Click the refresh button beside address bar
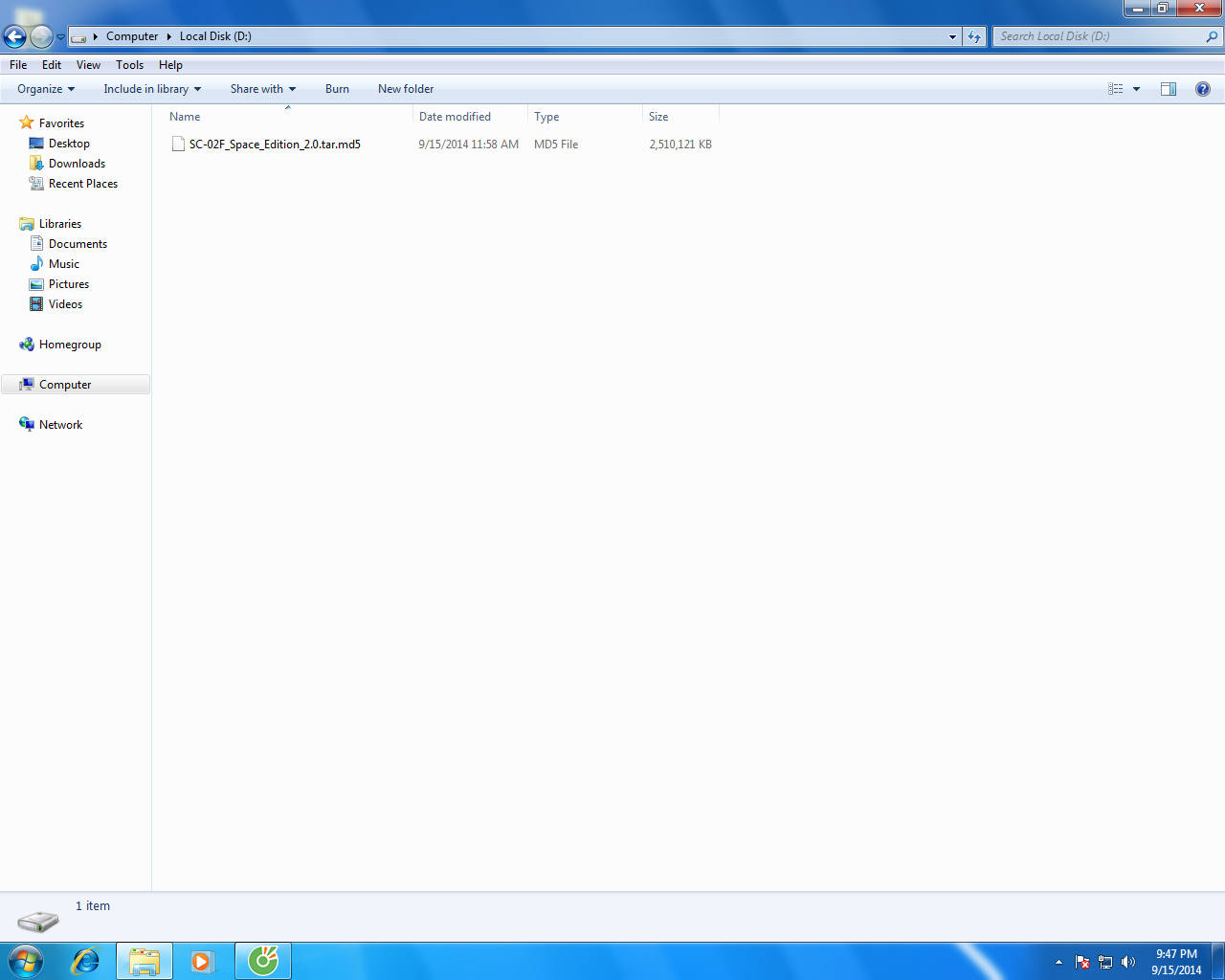 coord(974,36)
